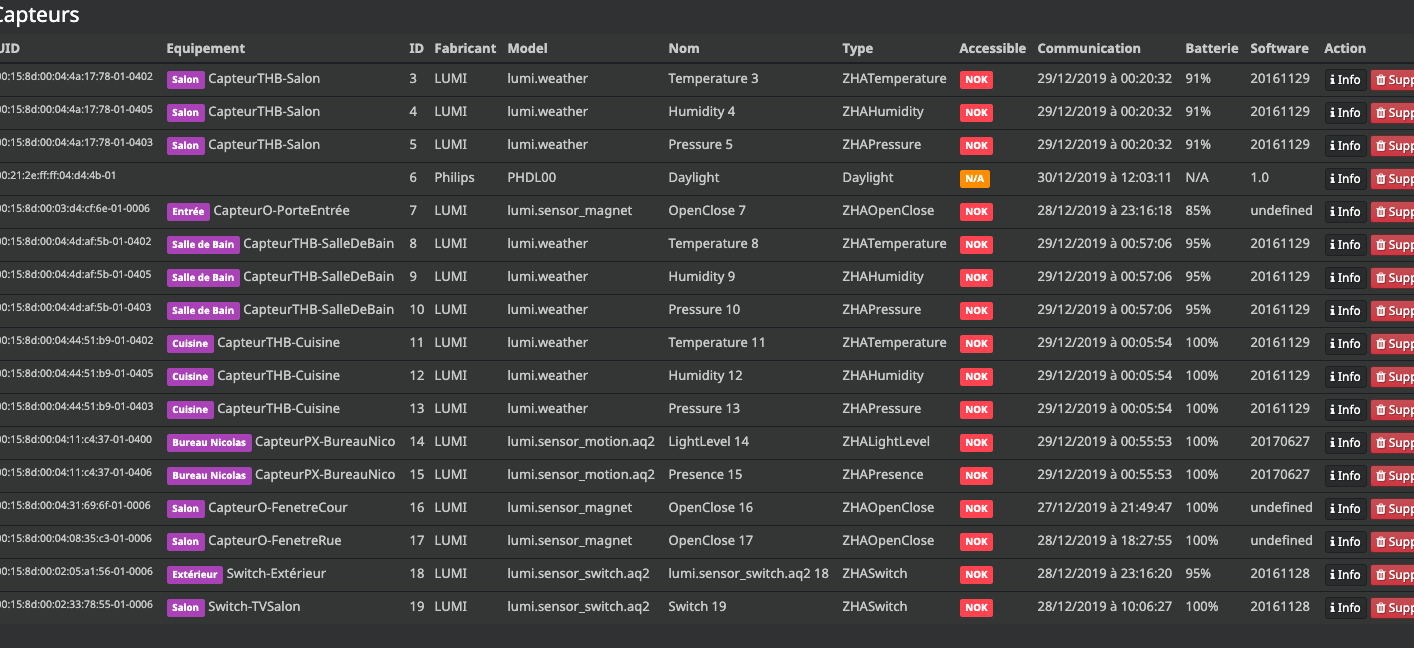Click the Extérieur room tag

pos(195,575)
